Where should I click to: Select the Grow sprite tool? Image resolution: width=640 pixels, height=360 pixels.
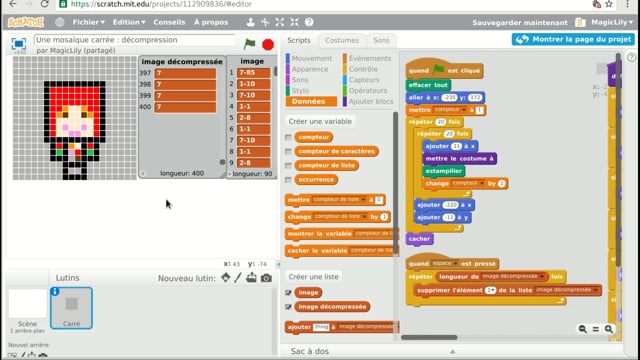point(280,22)
